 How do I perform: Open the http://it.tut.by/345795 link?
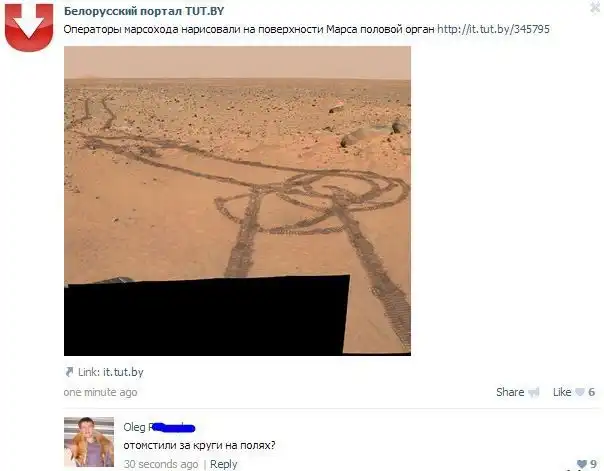point(493,29)
